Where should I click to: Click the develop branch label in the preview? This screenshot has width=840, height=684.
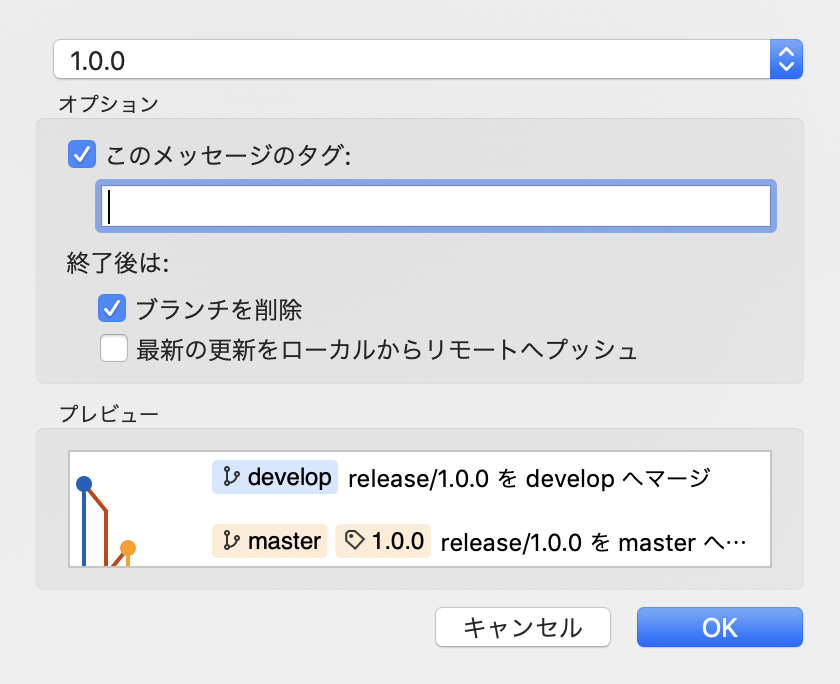[x=275, y=477]
